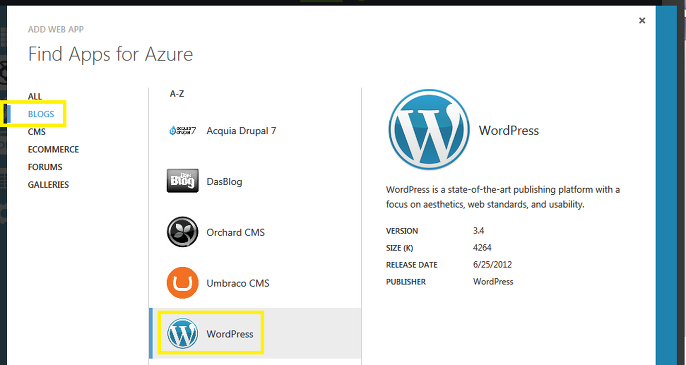
Task: Select DasBlog app name in list
Action: tap(224, 181)
